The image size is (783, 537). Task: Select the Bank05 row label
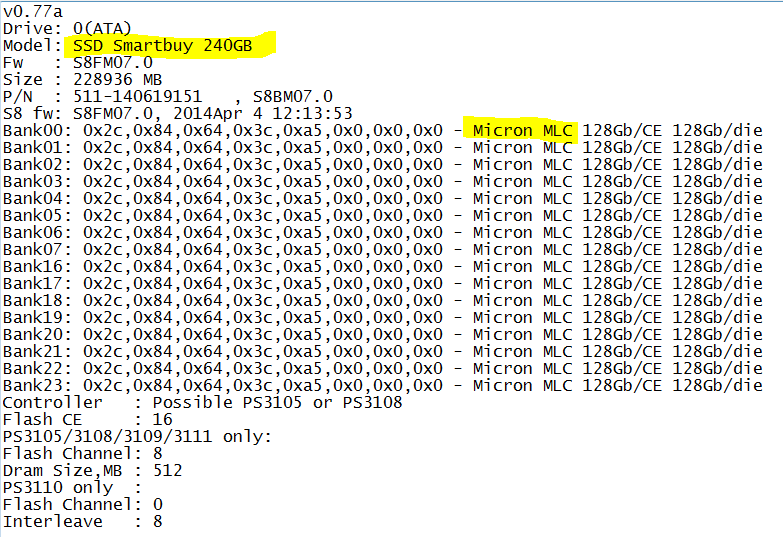37,215
